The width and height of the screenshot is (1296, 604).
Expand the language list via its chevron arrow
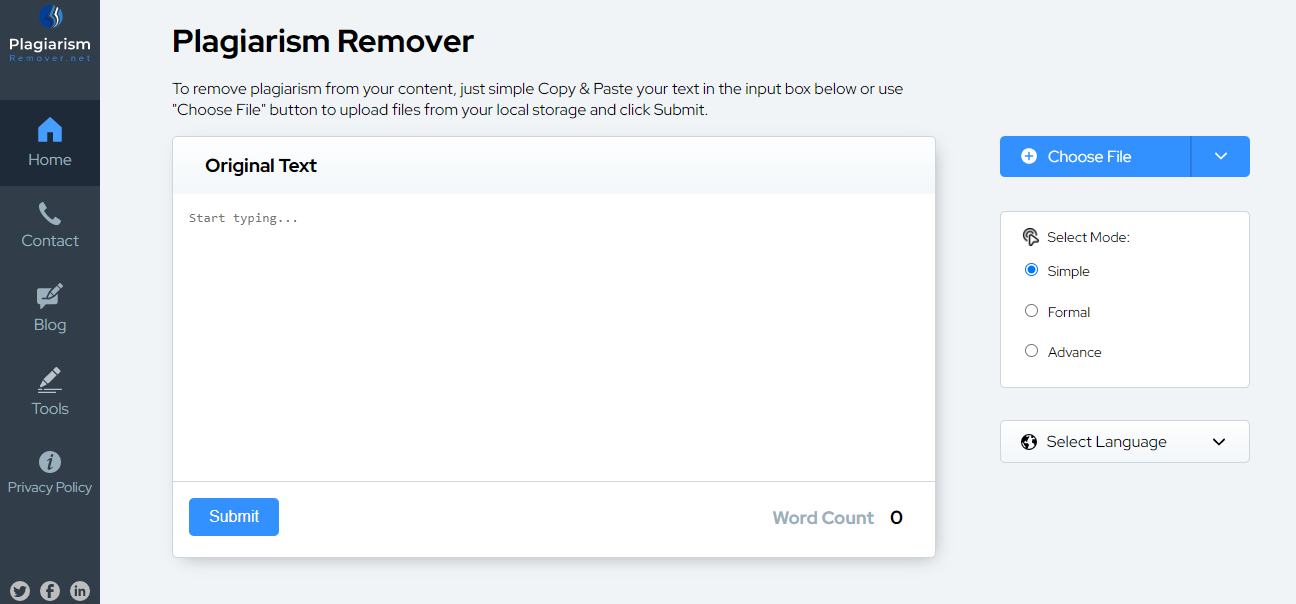[x=1218, y=441]
